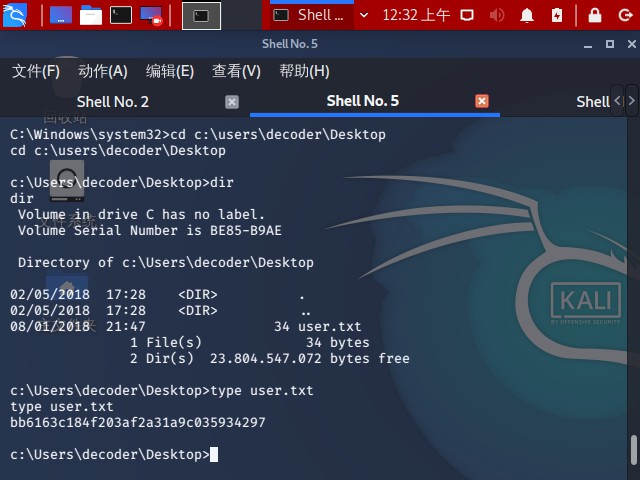Lock the screen with the padlock icon

595,16
